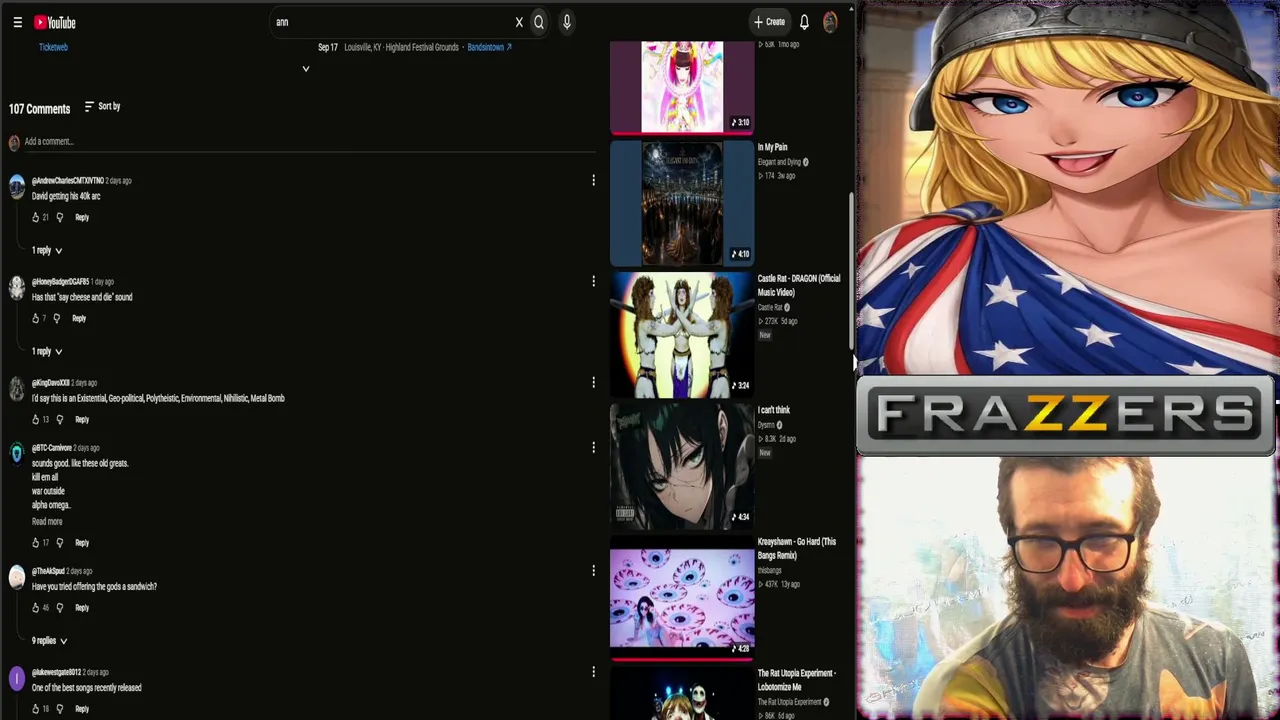Reply to lukewestgate8012's comment

pyautogui.click(x=82, y=709)
